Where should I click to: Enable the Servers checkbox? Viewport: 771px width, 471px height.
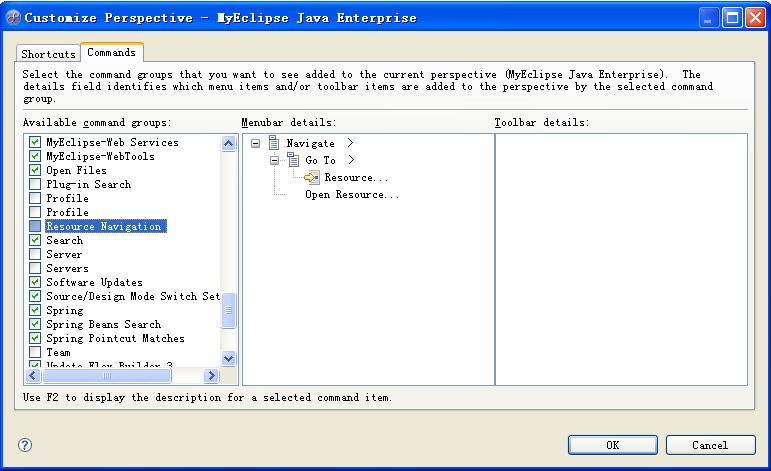pyautogui.click(x=35, y=268)
